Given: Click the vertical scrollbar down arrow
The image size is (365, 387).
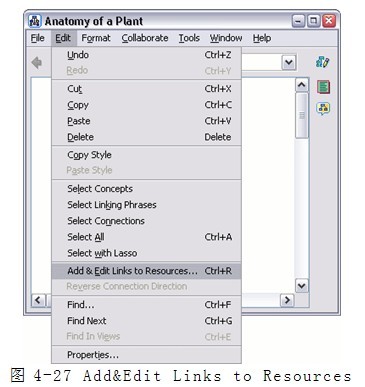Looking at the screenshot, I should (302, 286).
